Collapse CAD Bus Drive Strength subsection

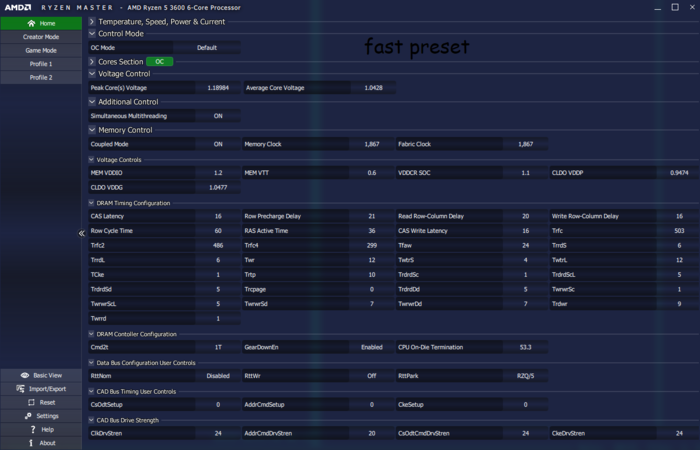92,420
